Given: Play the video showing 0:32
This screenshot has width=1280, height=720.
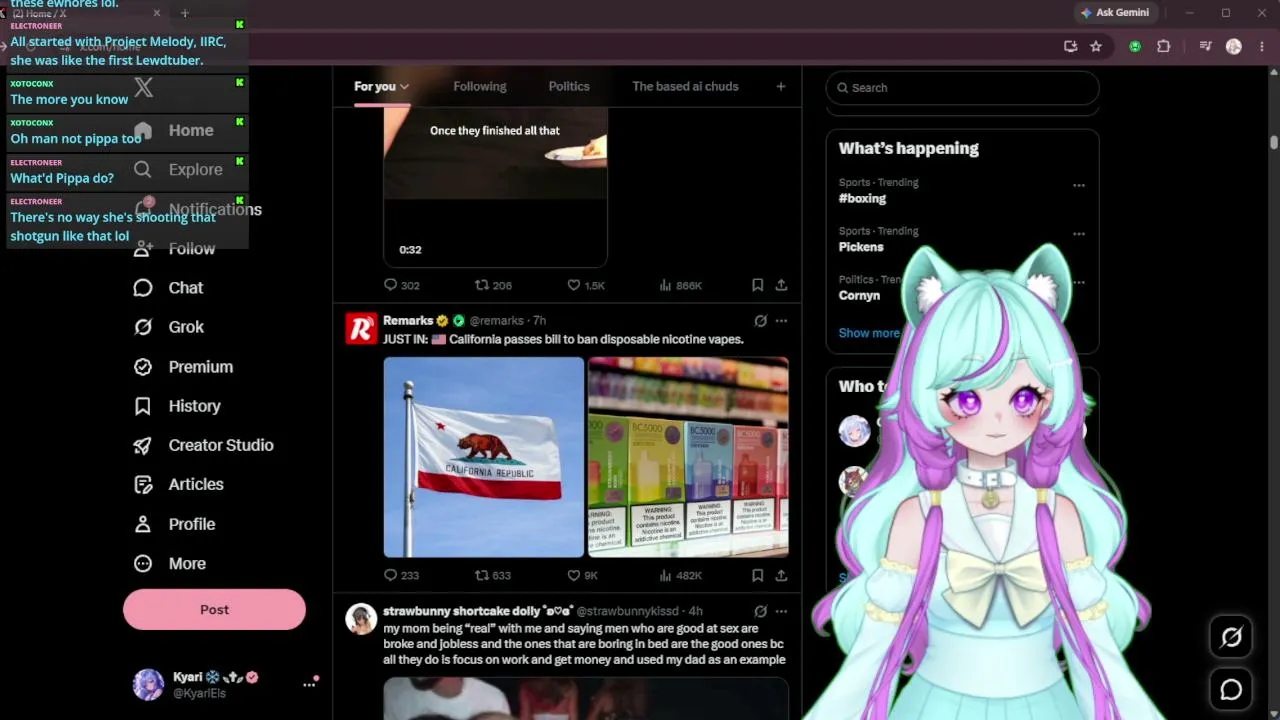Looking at the screenshot, I should (x=495, y=188).
